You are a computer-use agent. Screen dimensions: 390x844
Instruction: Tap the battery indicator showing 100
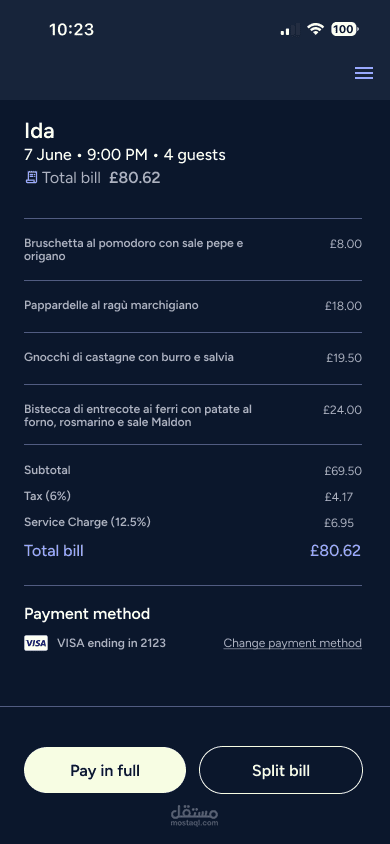[x=344, y=29]
